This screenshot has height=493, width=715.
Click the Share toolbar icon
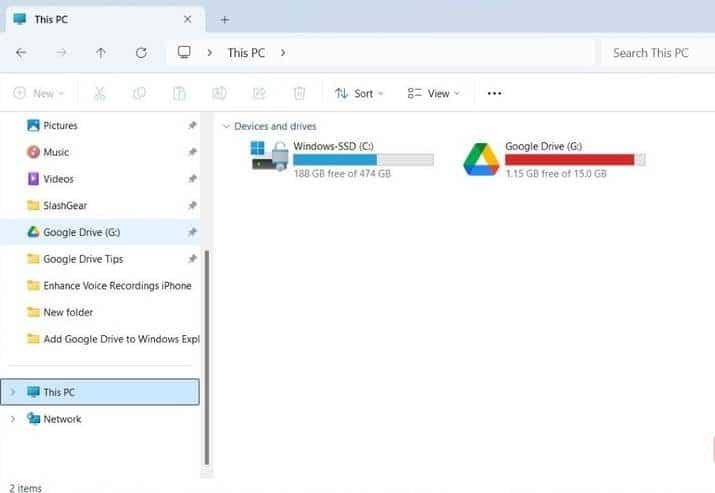[259, 93]
